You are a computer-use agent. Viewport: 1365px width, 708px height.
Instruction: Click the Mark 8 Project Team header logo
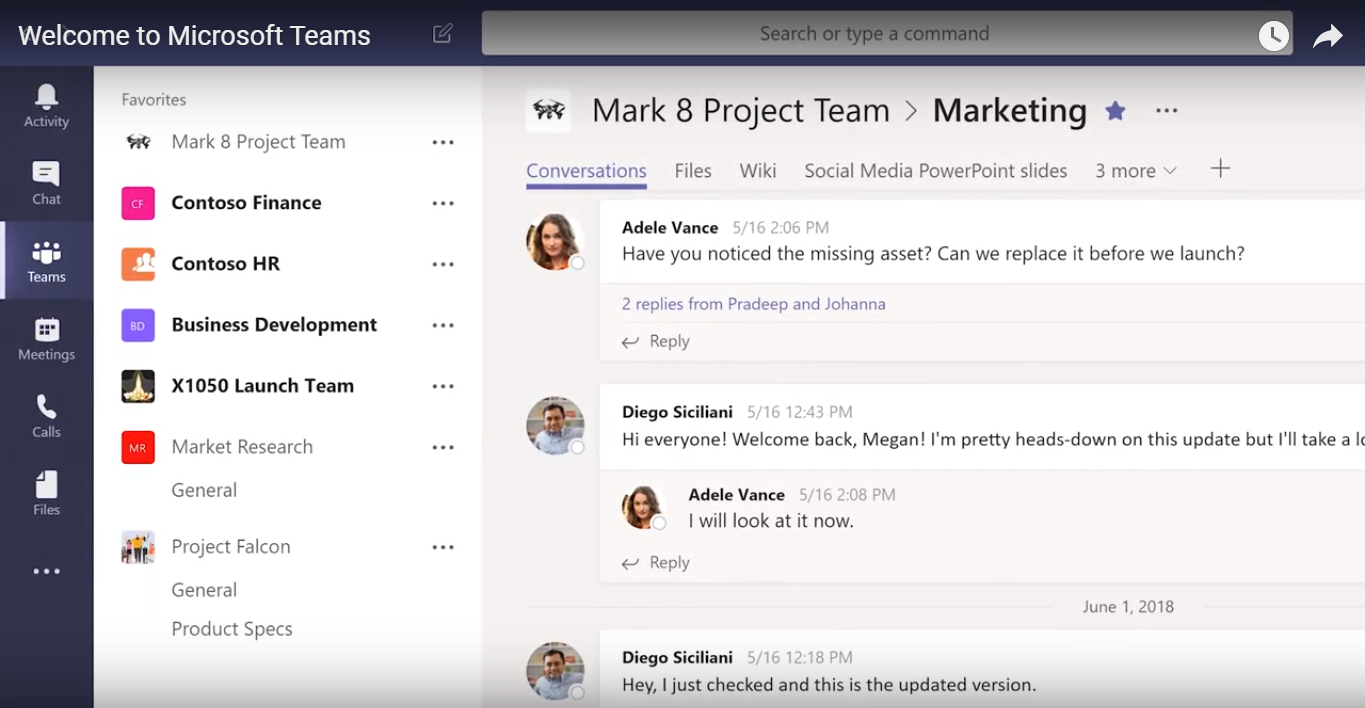click(x=549, y=110)
